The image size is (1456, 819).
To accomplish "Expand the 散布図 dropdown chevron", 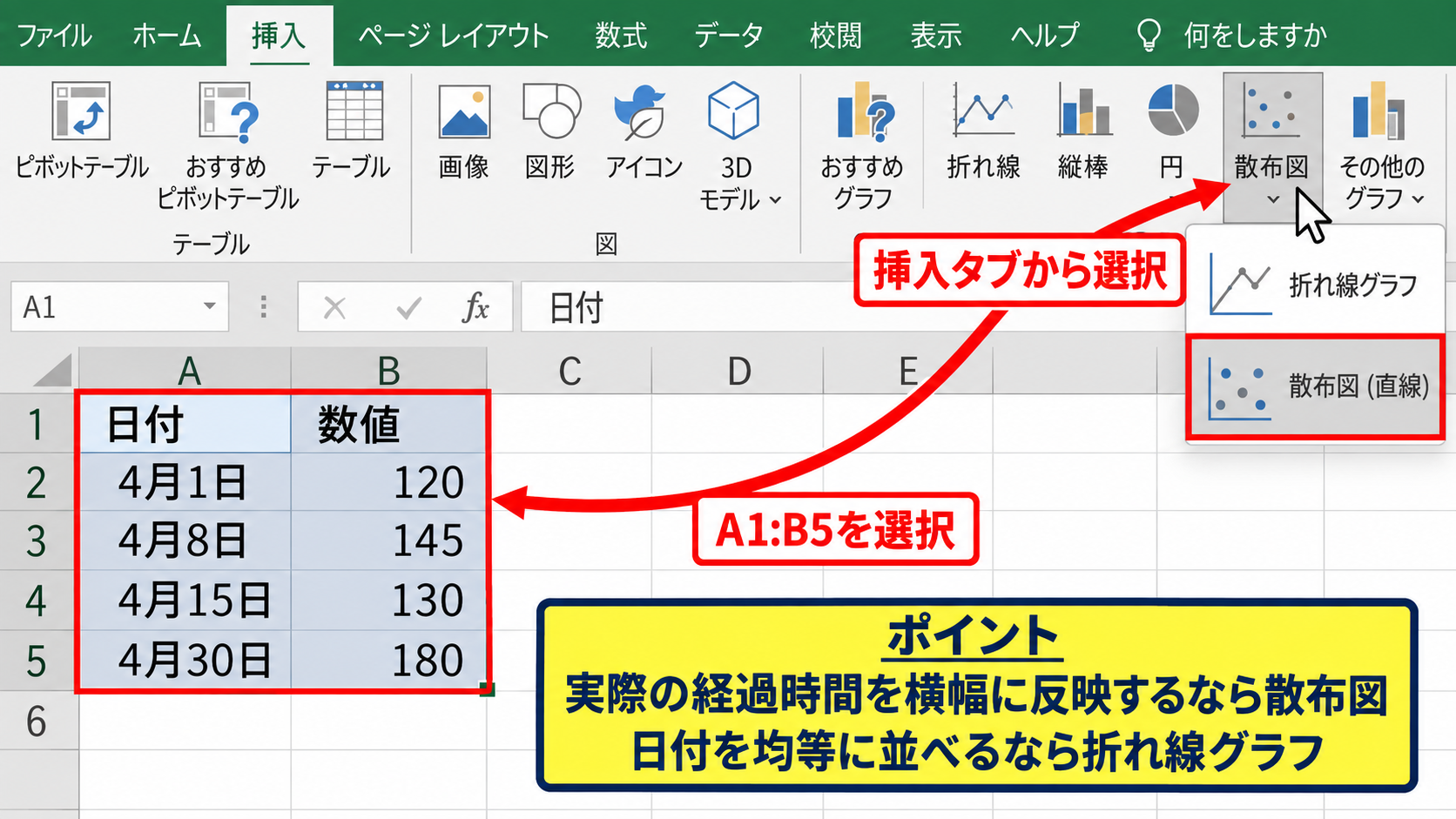I will point(1273,200).
